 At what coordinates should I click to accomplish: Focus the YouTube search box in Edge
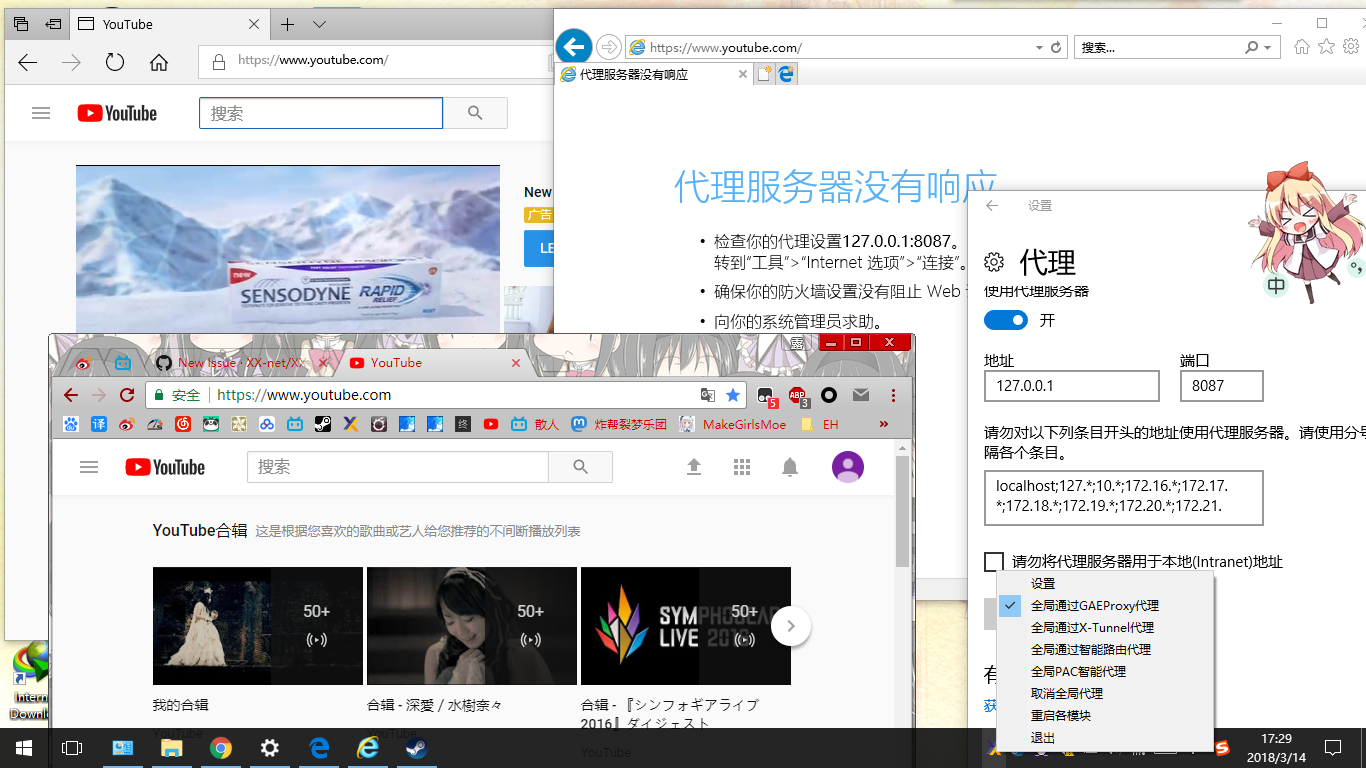pyautogui.click(x=321, y=113)
